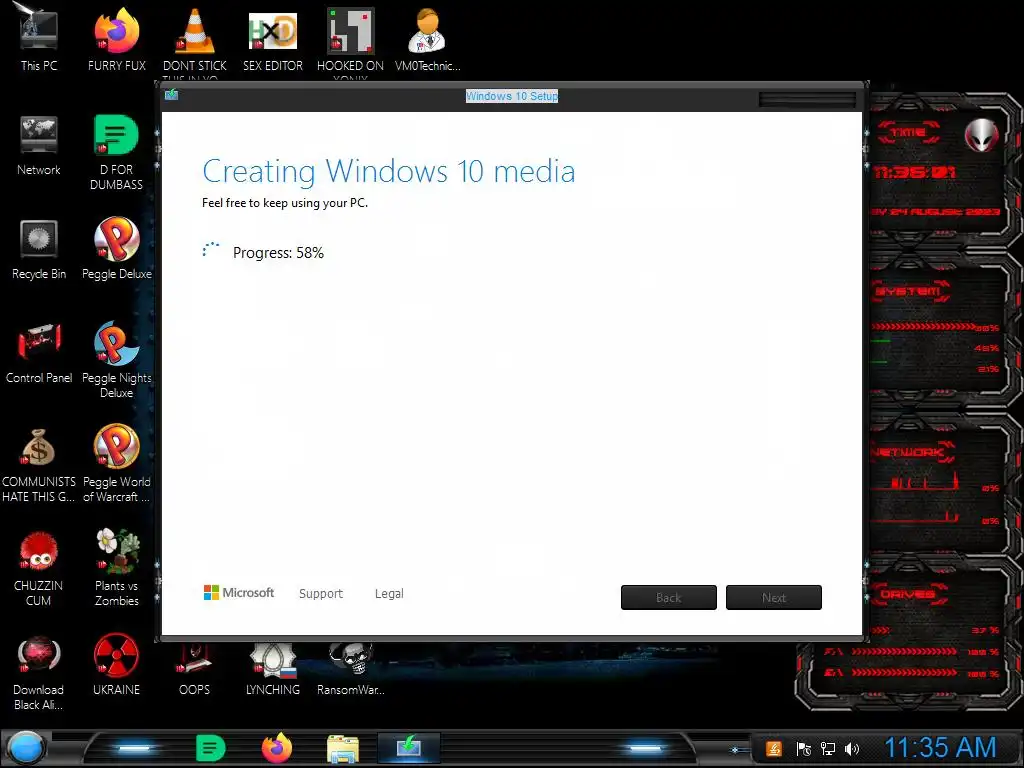Click the Creating Windows 10 media heading
The image size is (1024, 768).
pyautogui.click(x=389, y=172)
